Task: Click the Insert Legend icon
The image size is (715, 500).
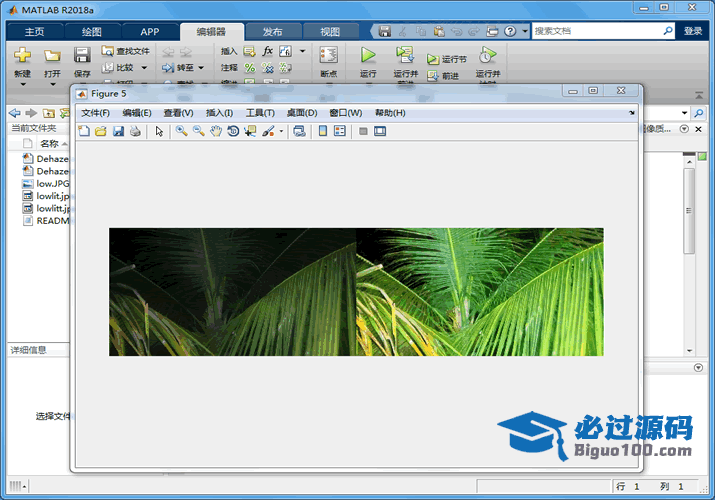Action: [340, 131]
